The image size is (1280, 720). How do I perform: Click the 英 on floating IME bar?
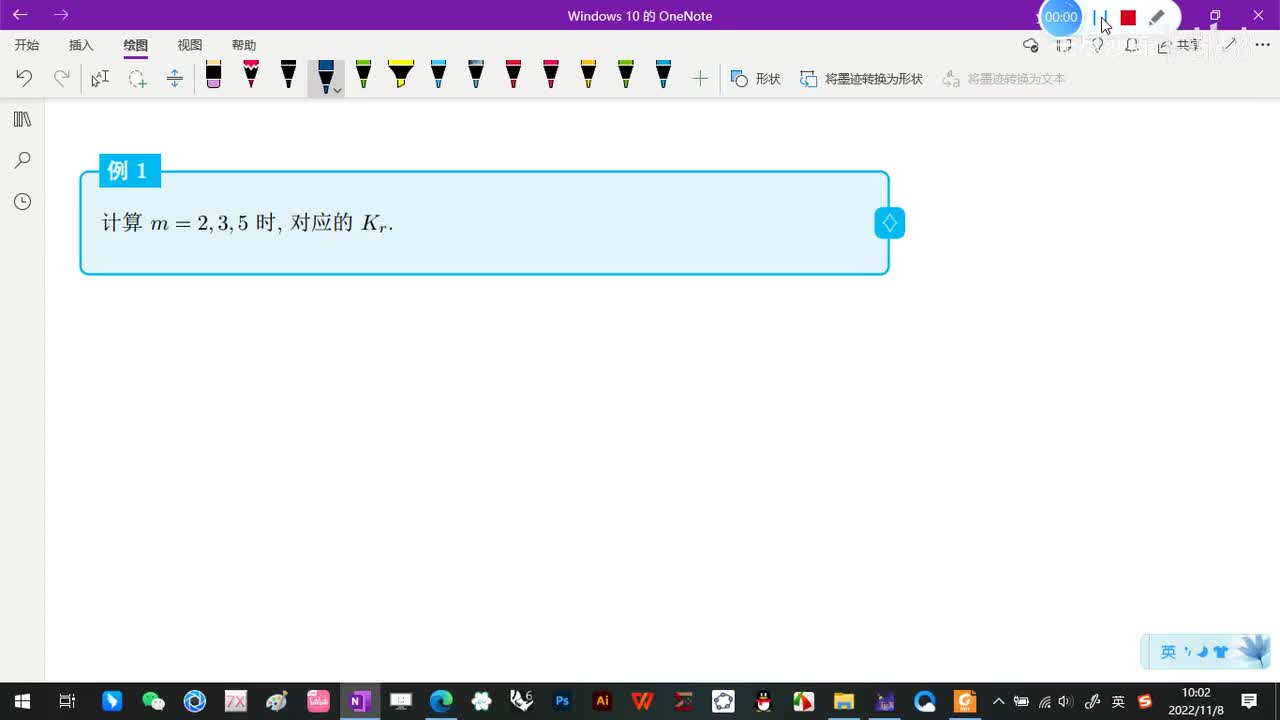pyautogui.click(x=1168, y=652)
